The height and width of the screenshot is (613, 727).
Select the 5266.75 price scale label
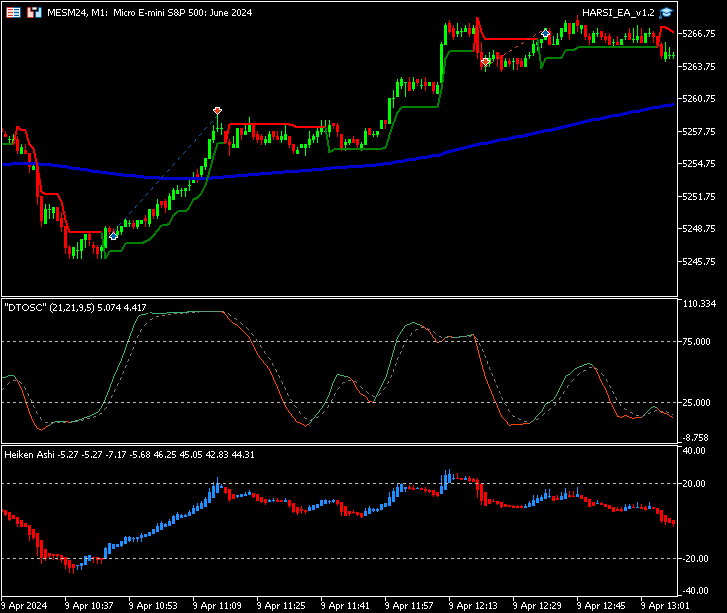pyautogui.click(x=699, y=33)
